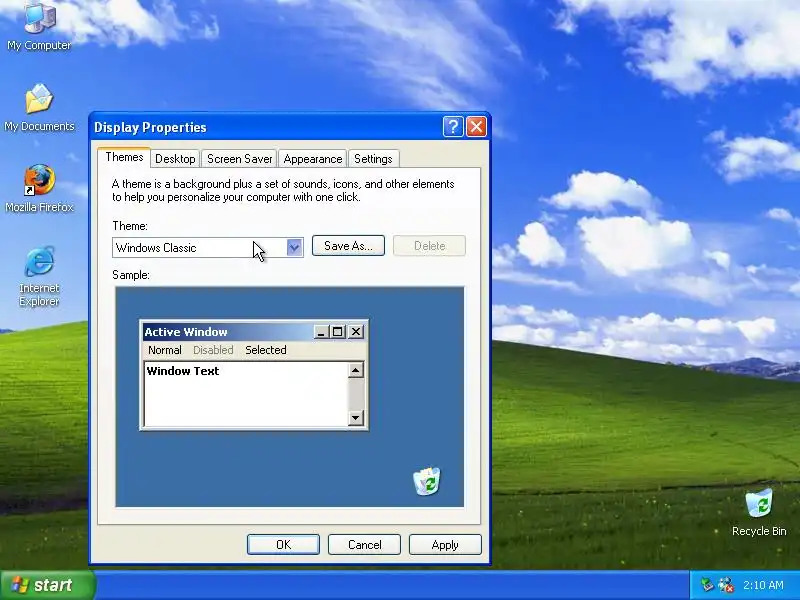Select the Internet Explorer desktop icon
The image size is (800, 600).
39,276
